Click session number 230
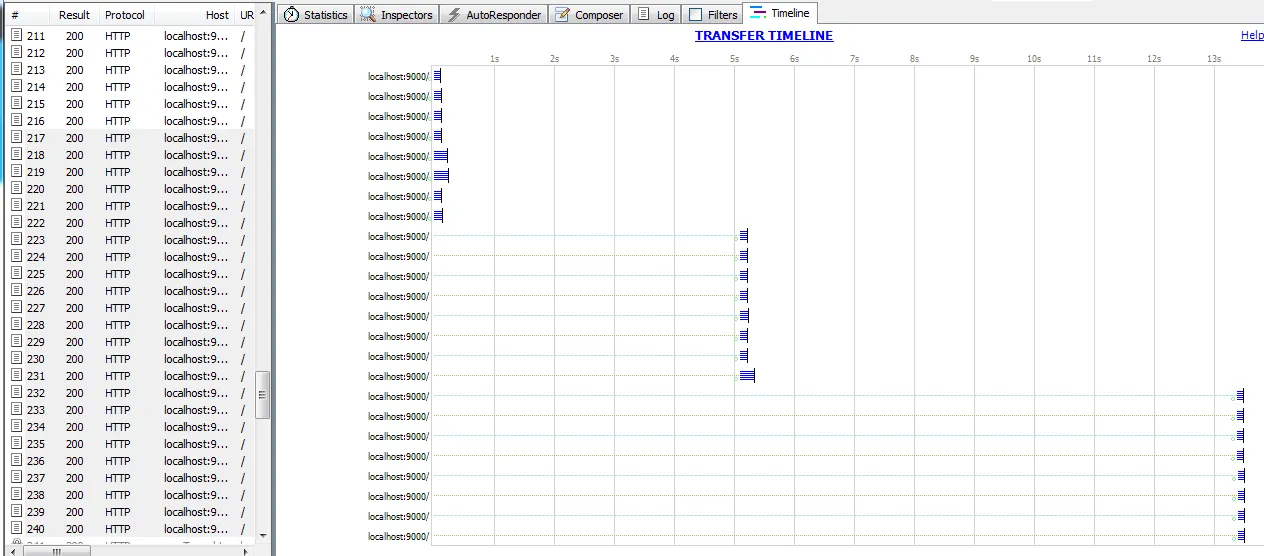1264x556 pixels. click(35, 359)
